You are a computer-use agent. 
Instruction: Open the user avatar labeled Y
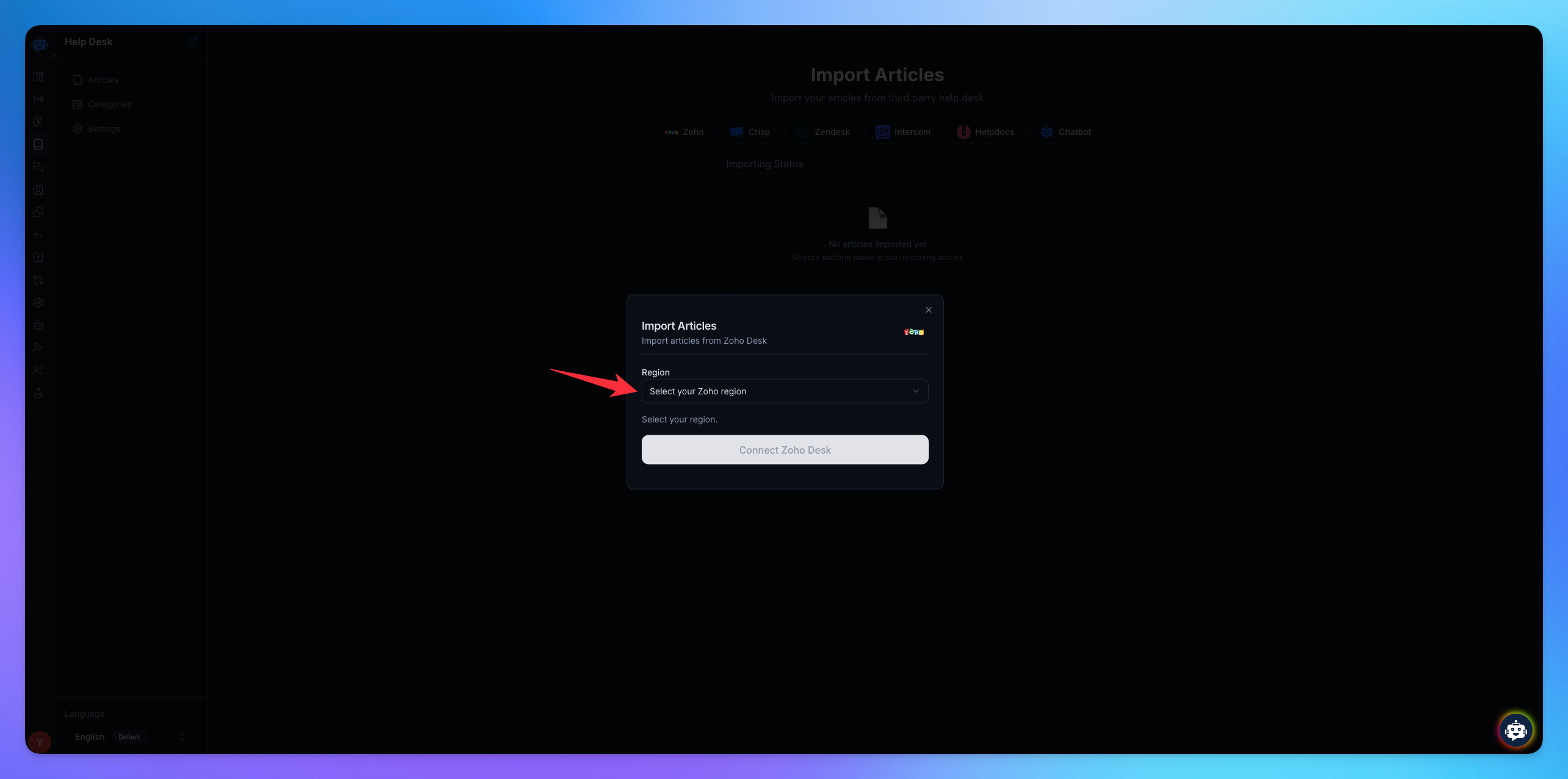coord(40,742)
